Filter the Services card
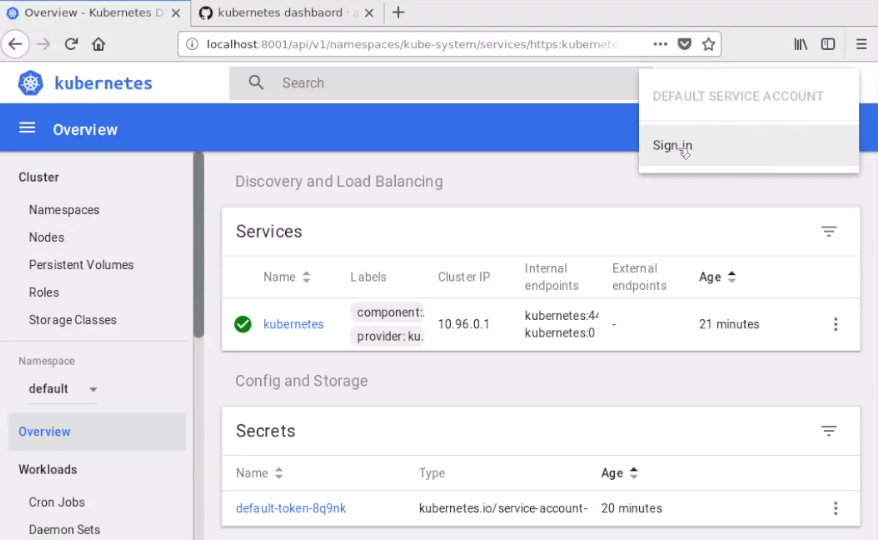 coord(829,231)
